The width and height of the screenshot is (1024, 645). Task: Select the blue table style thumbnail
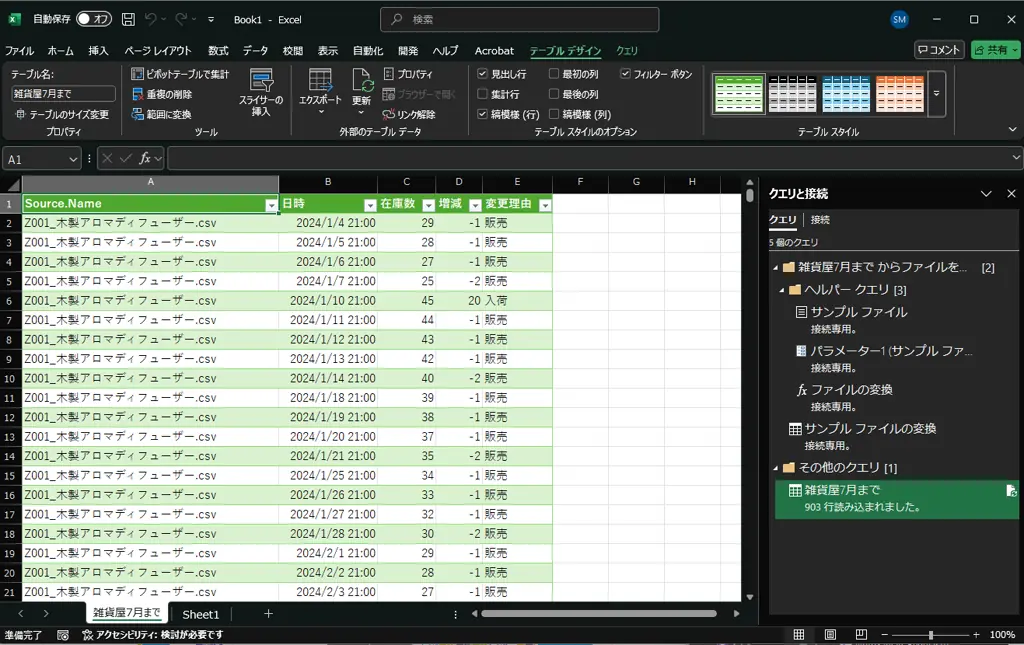tap(846, 94)
